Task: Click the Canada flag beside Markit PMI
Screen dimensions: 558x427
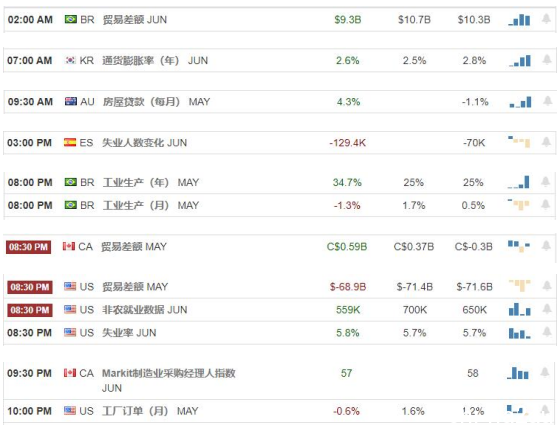Action: (x=70, y=373)
